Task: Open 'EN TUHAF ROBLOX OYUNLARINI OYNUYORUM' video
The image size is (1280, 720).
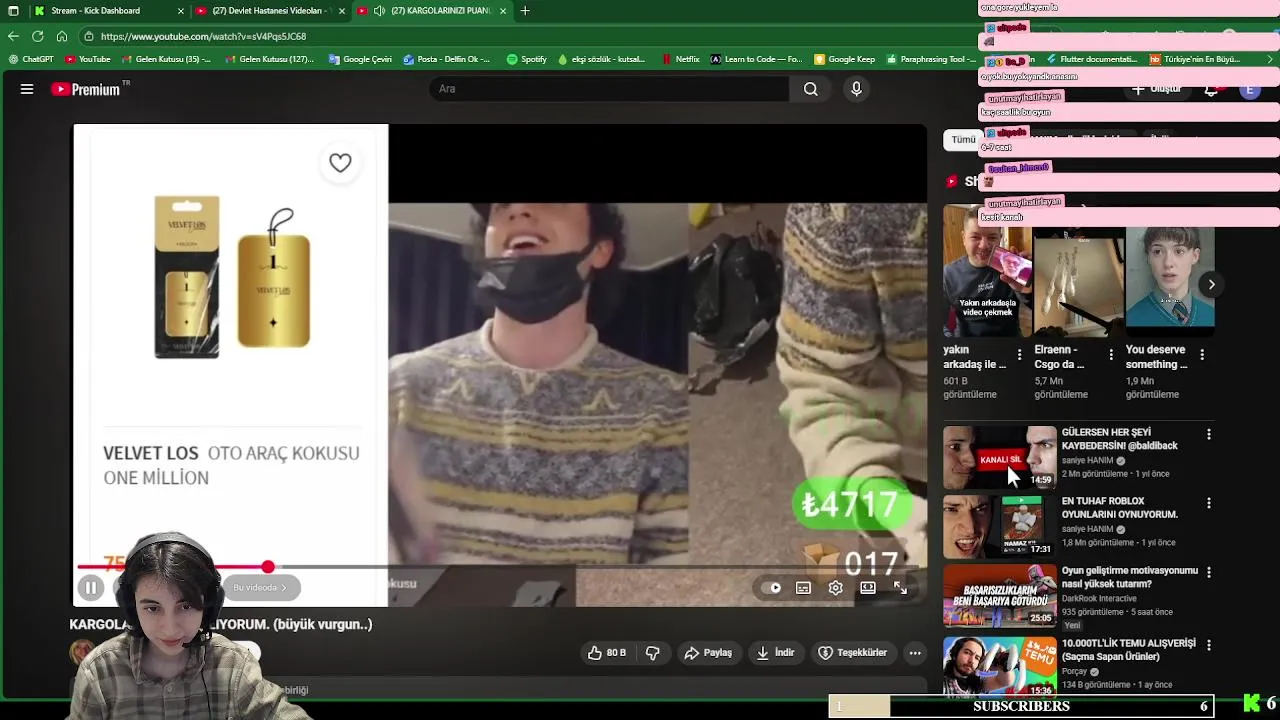Action: click(1120, 508)
